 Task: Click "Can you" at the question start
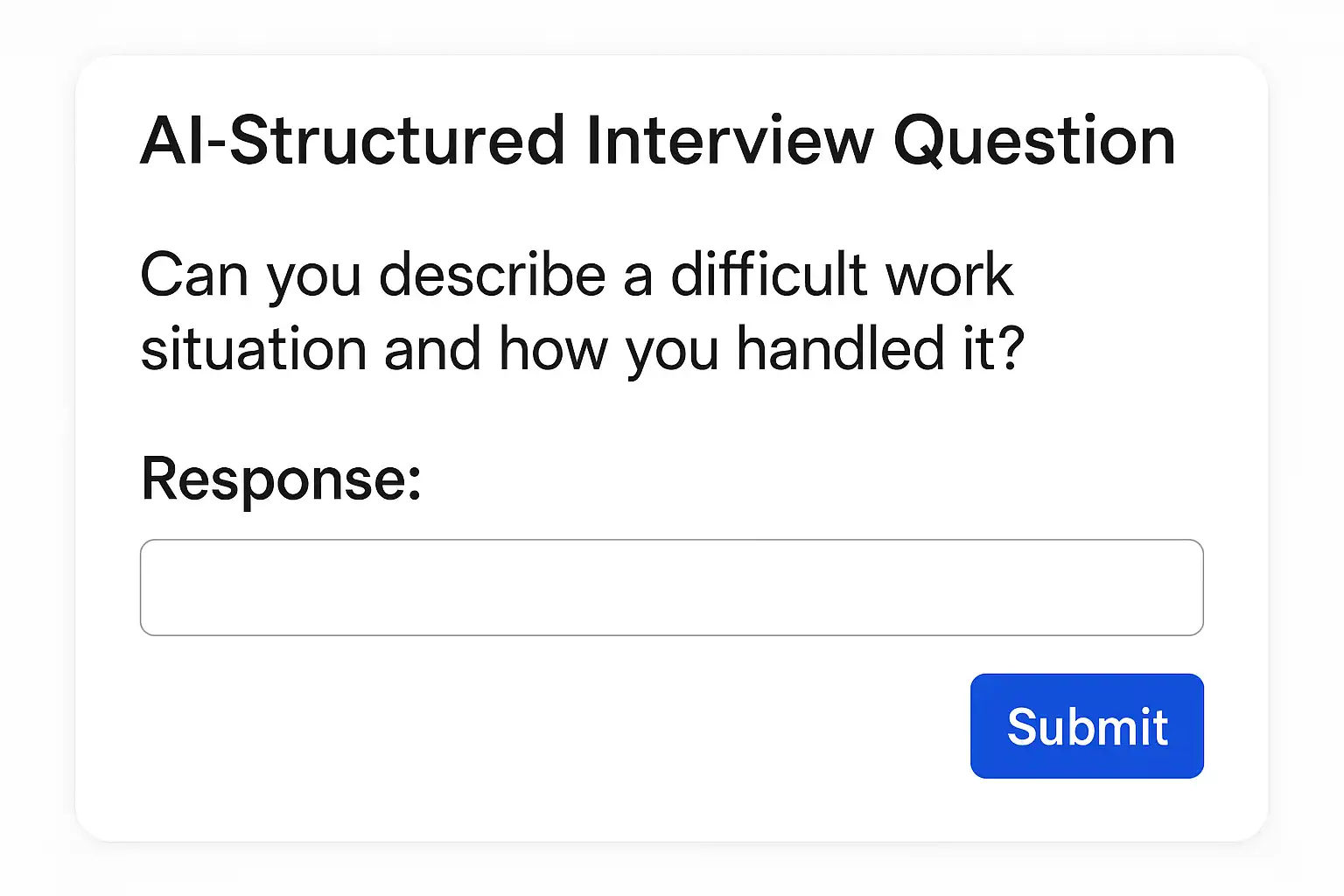[x=251, y=275]
